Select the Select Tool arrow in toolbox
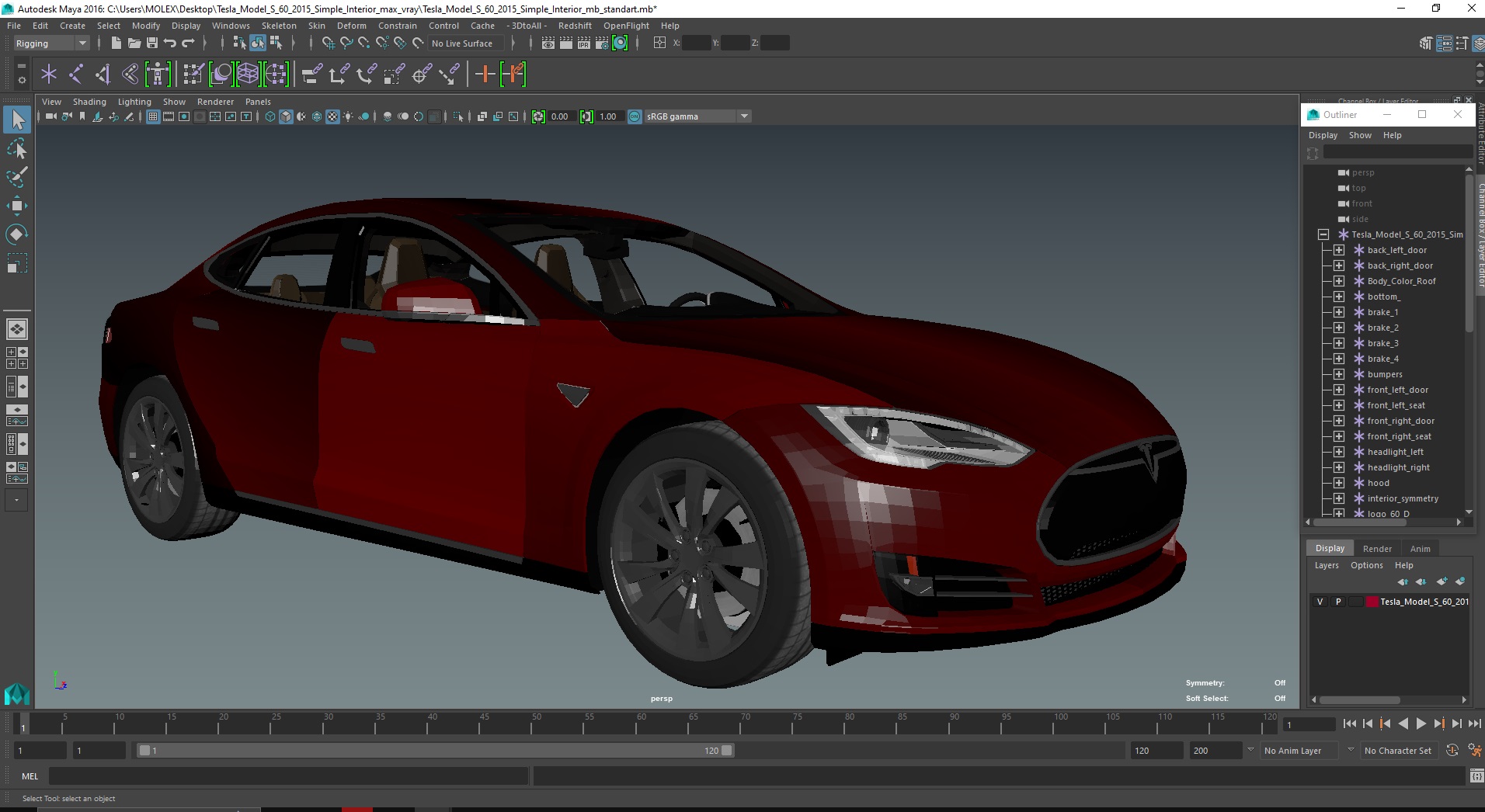 17,120
